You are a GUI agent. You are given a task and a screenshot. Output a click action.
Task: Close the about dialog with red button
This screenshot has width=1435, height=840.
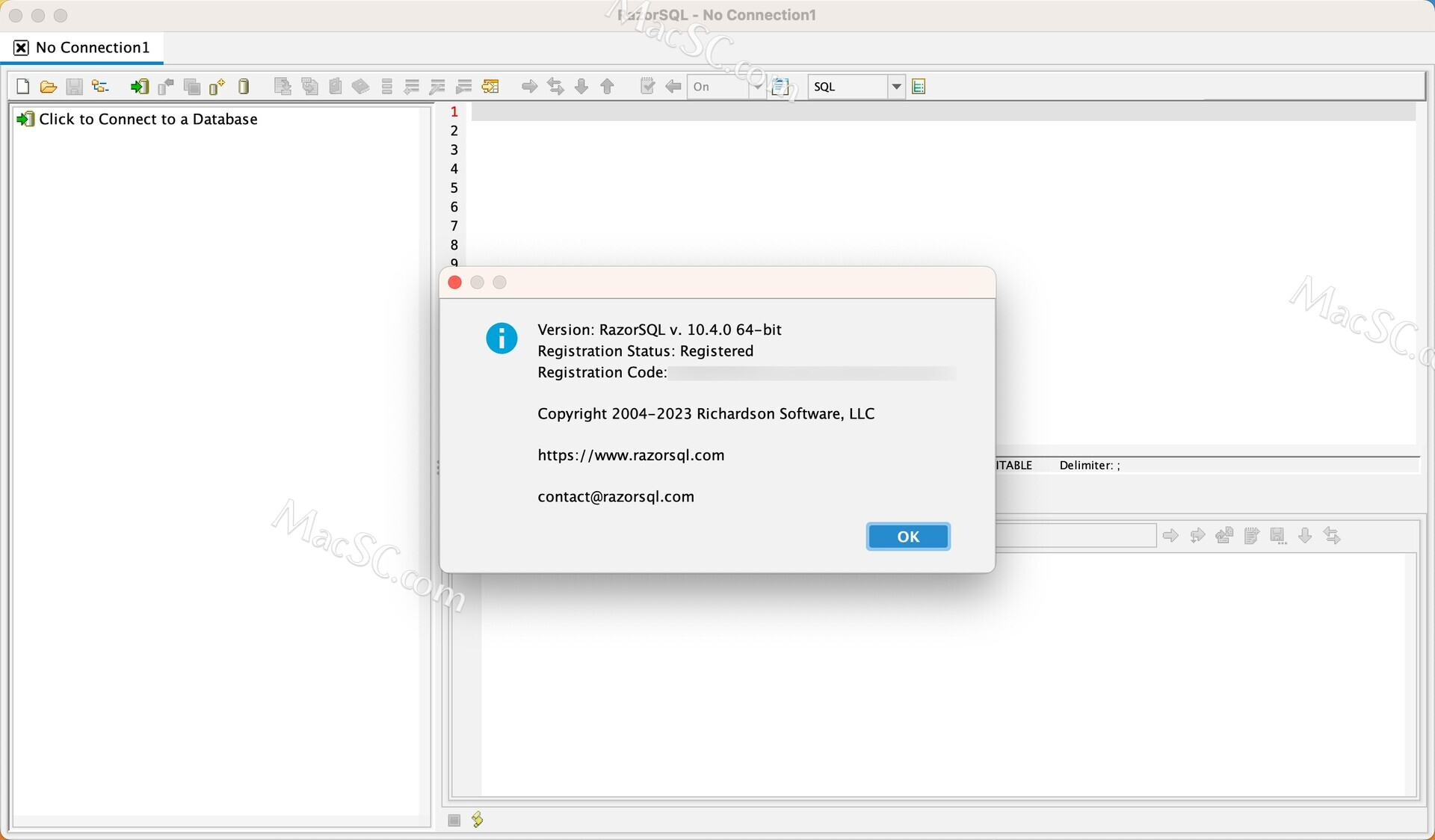point(454,282)
